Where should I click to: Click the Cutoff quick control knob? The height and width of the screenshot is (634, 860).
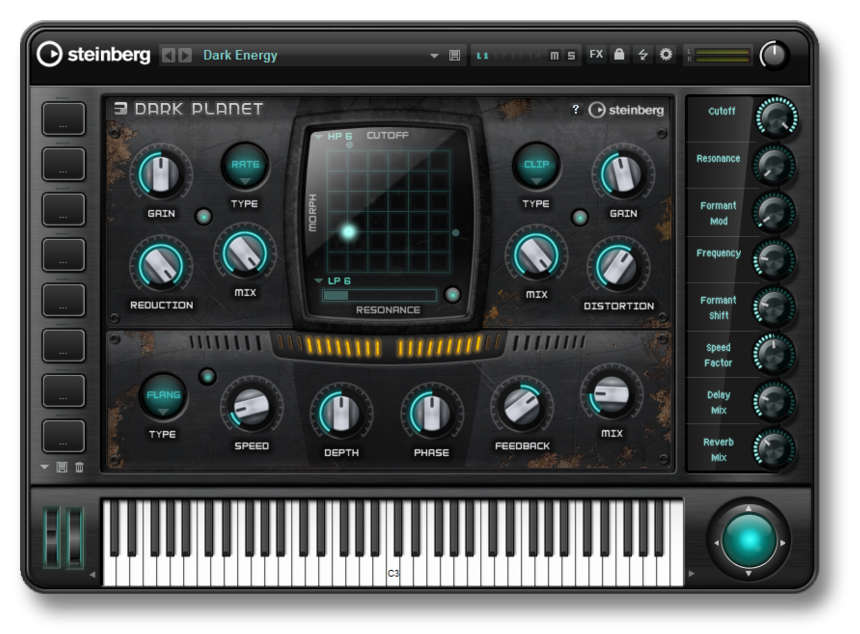(x=776, y=117)
